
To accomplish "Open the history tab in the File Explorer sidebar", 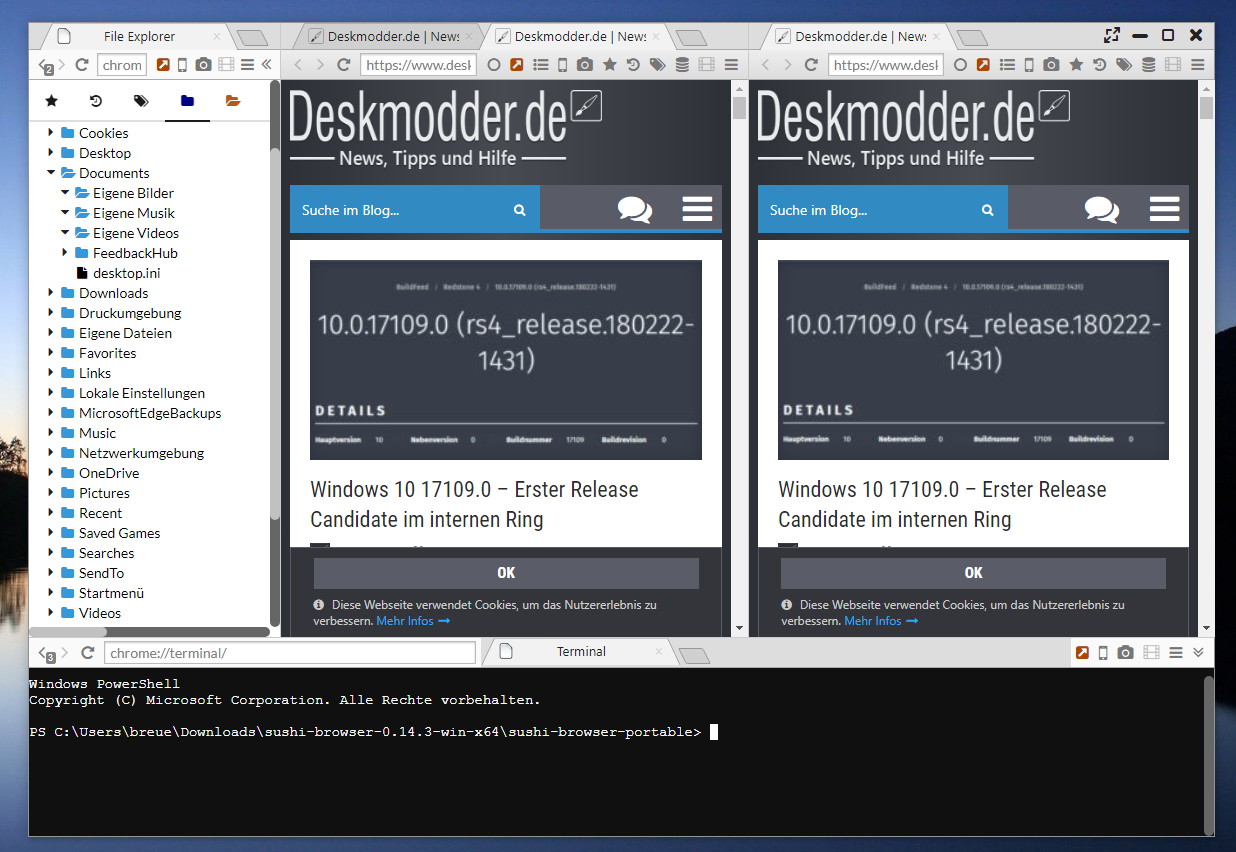I will [96, 101].
